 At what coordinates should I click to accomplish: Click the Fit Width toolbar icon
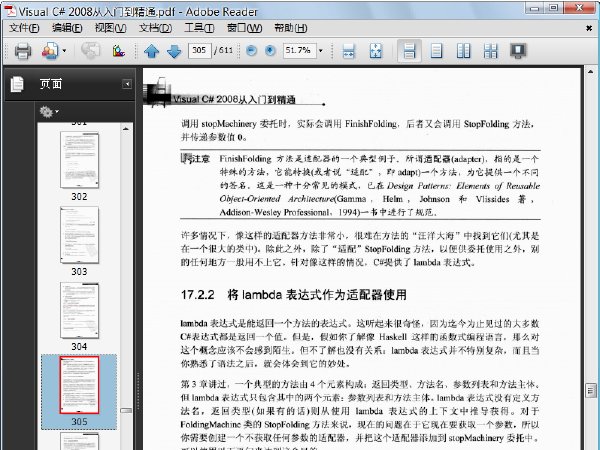click(348, 51)
